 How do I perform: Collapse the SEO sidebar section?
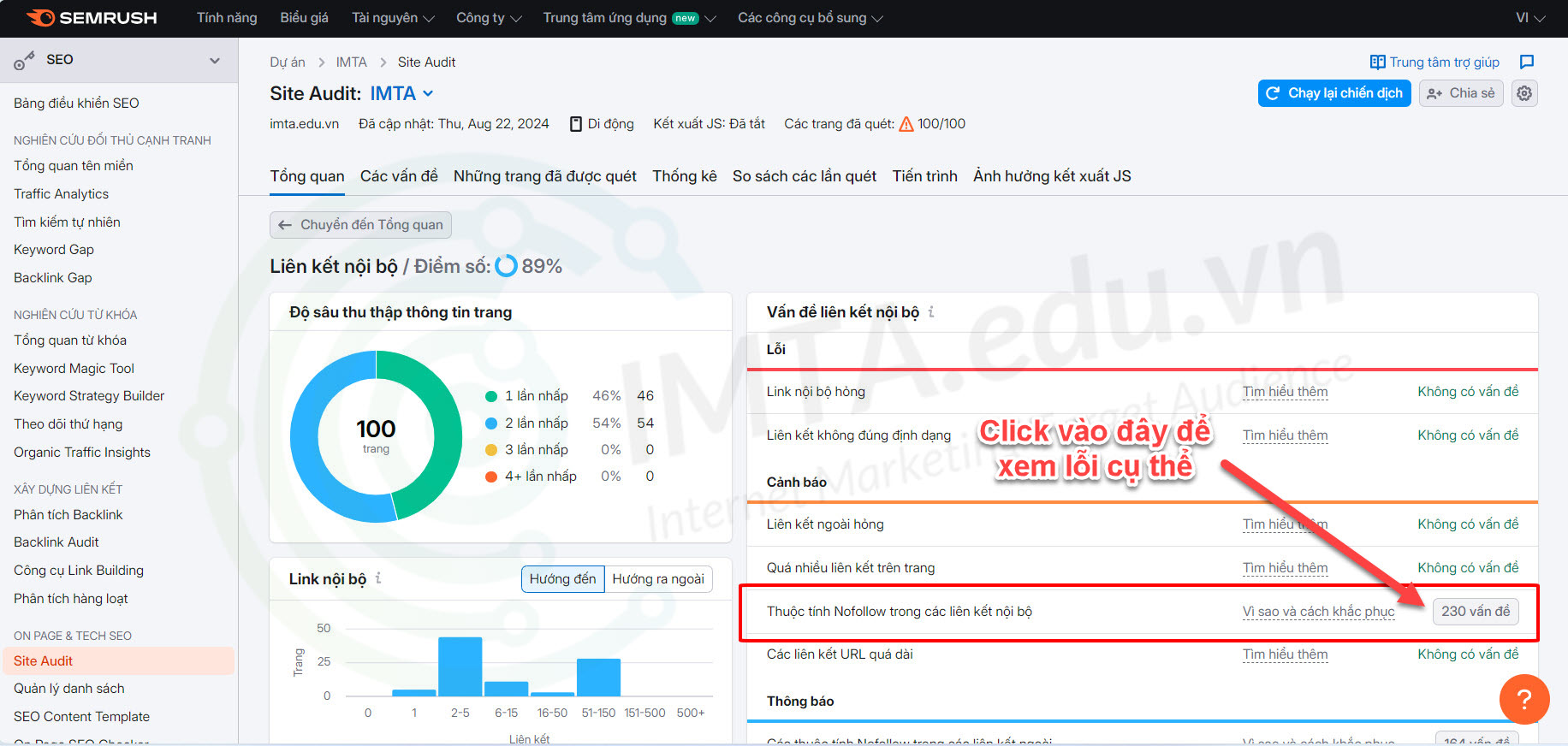215,60
